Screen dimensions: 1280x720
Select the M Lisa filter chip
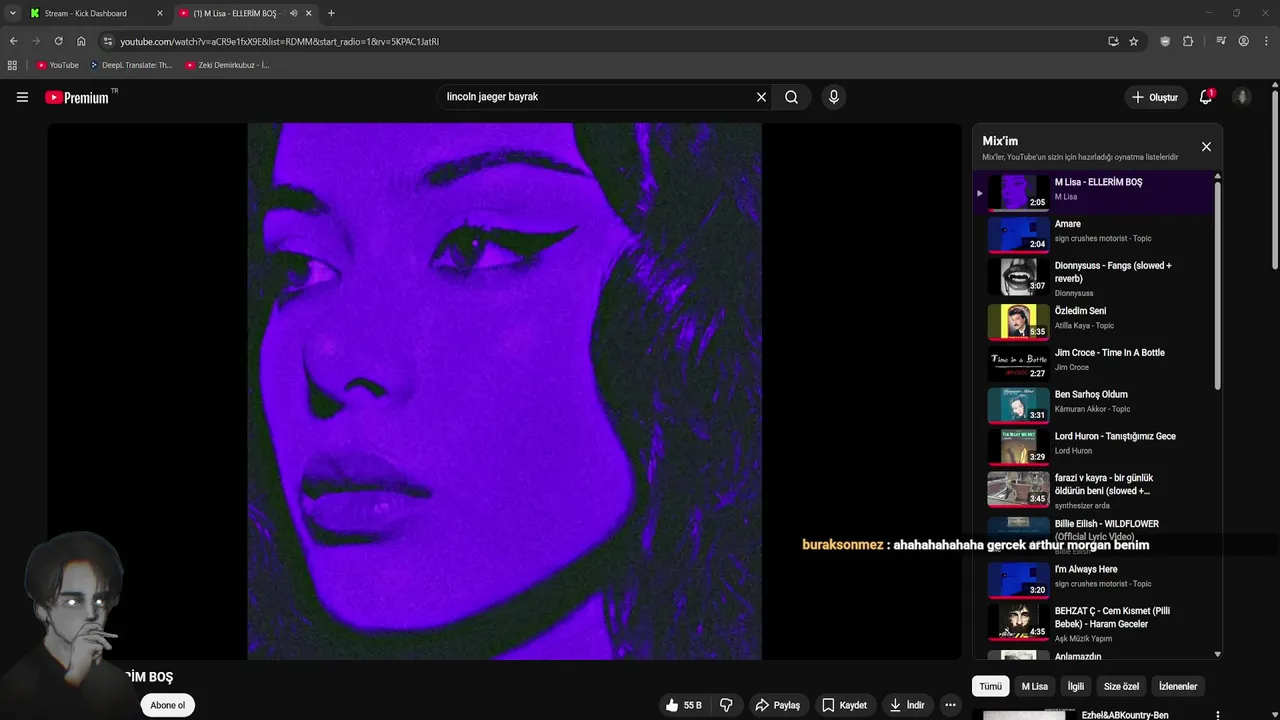tap(1034, 686)
